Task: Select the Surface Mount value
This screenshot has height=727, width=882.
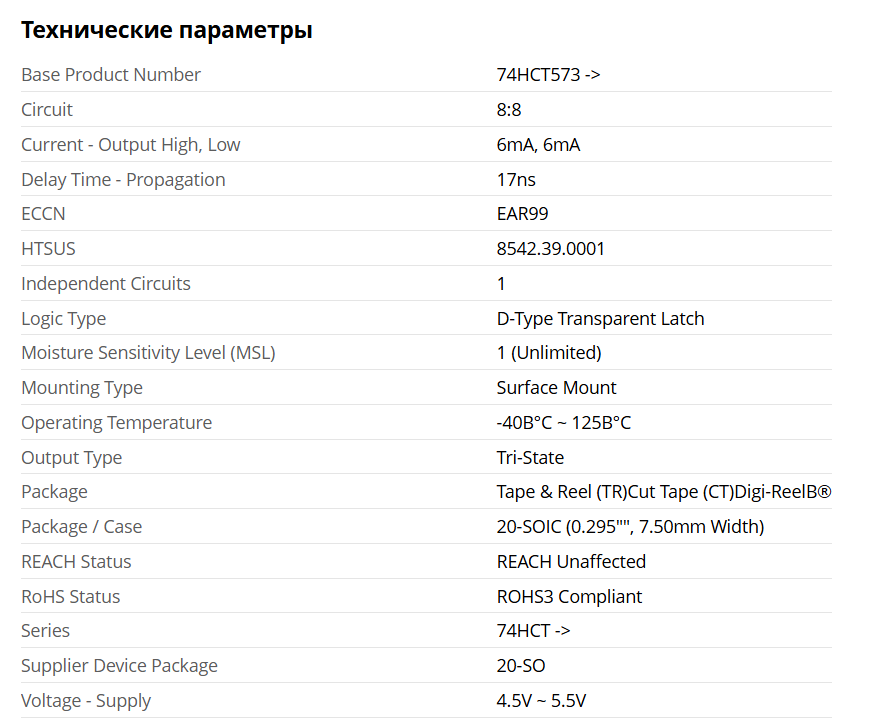Action: [556, 388]
